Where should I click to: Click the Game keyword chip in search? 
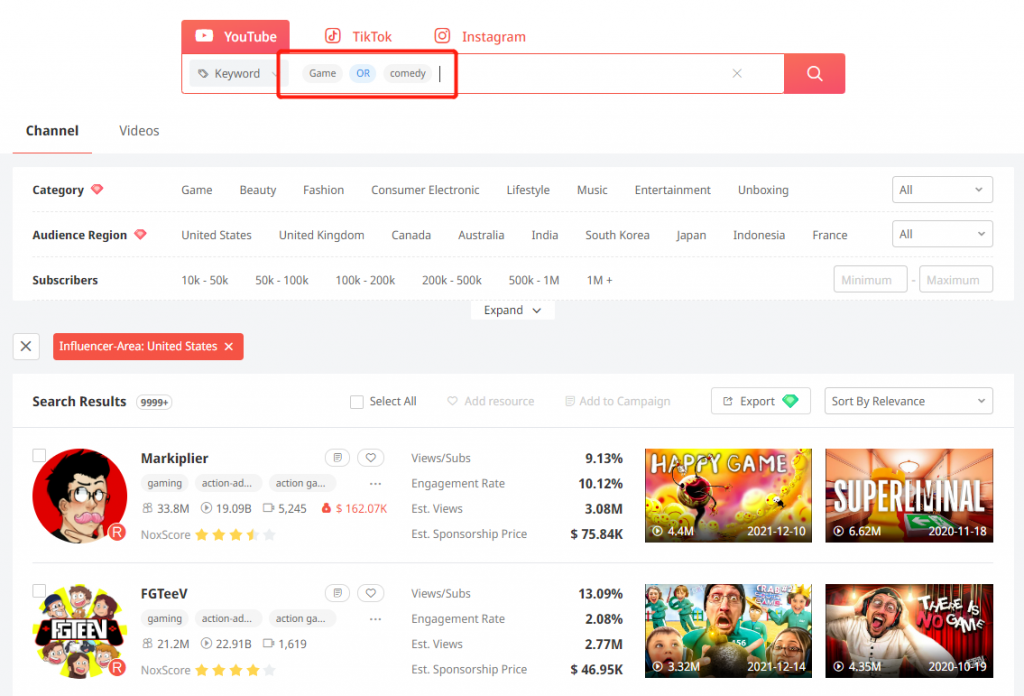coord(323,73)
